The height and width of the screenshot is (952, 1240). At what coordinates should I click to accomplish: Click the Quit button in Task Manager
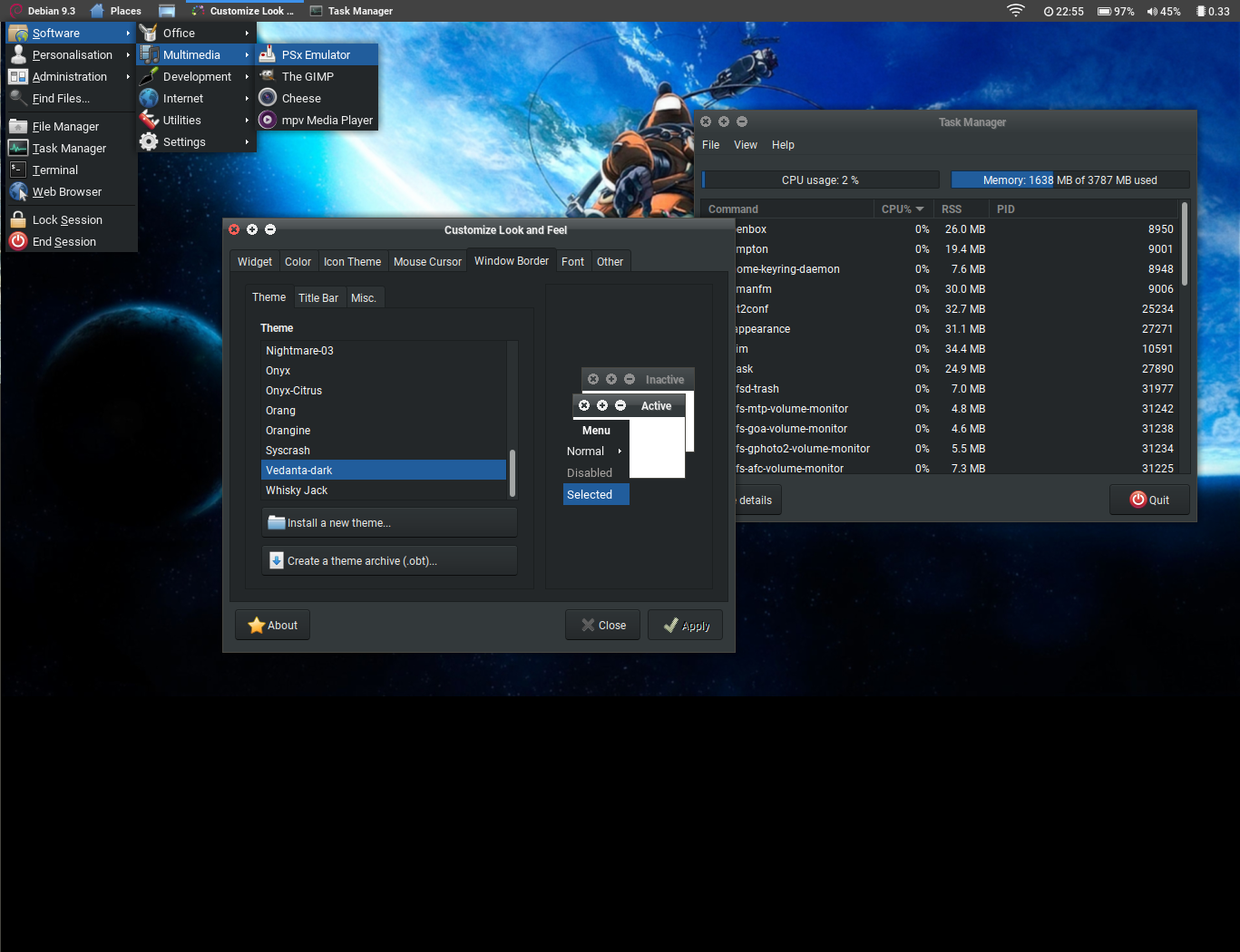pos(1149,500)
